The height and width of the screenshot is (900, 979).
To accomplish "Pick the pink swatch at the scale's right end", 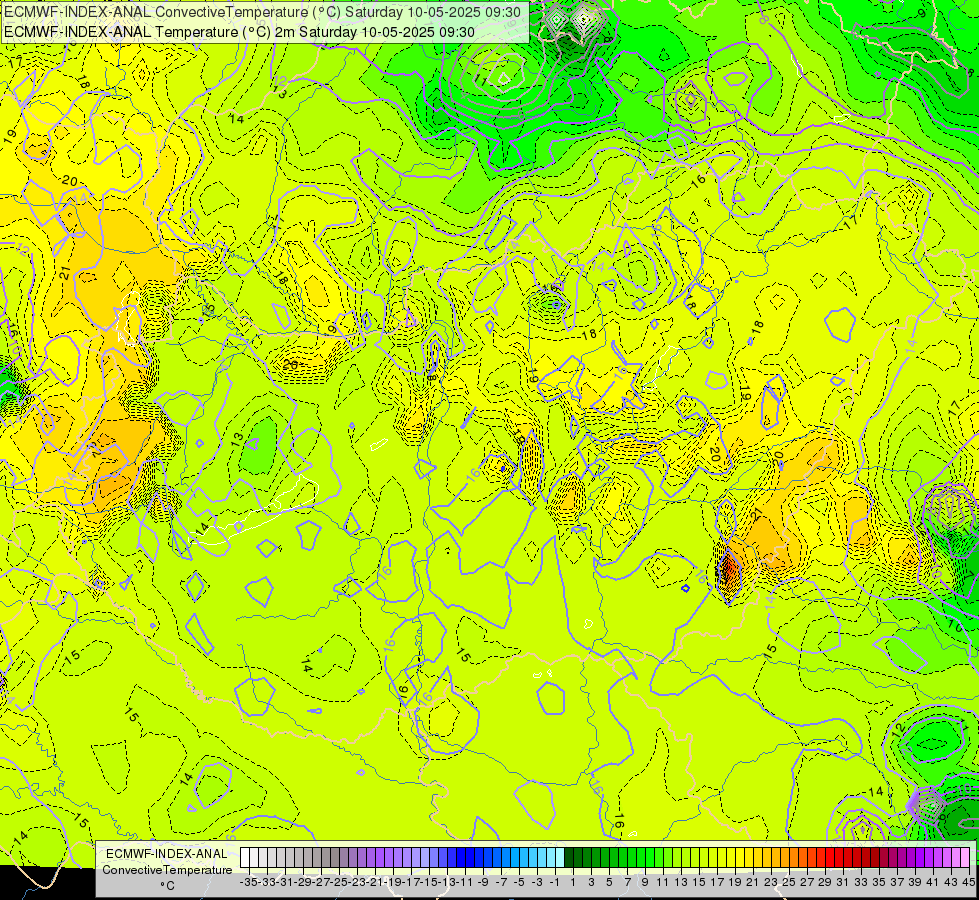I will tap(965, 858).
